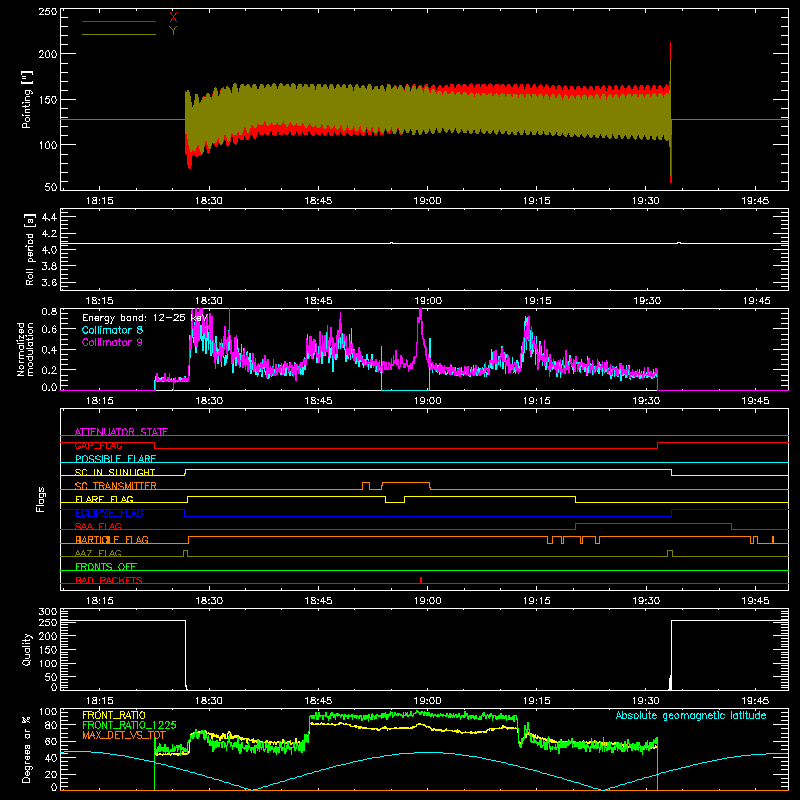The image size is (800, 800).
Task: Select the GAP_FLAG label
Action: (98, 445)
